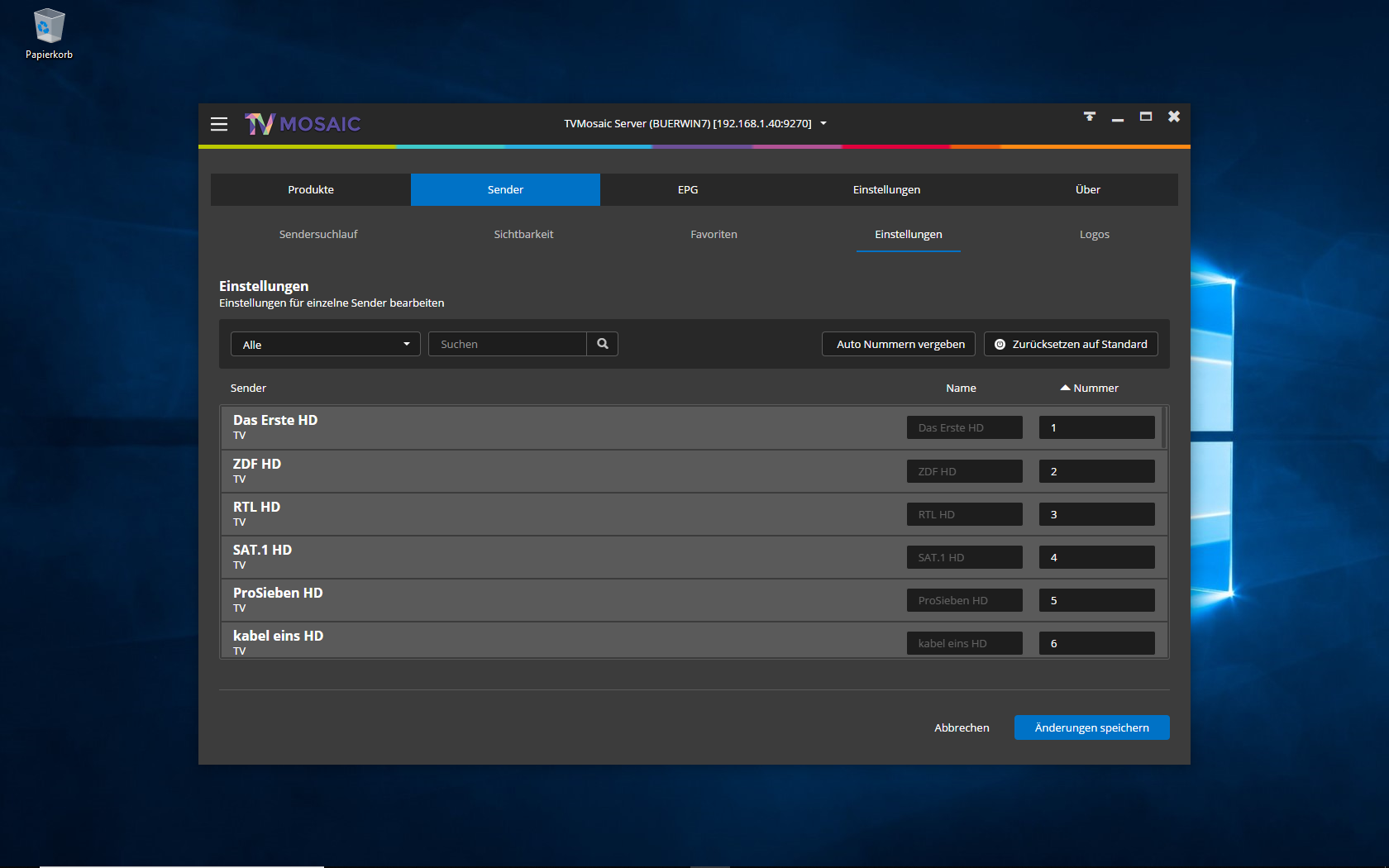Click Zurücksetzen auf Standard button
The width and height of the screenshot is (1389, 868).
[x=1071, y=344]
